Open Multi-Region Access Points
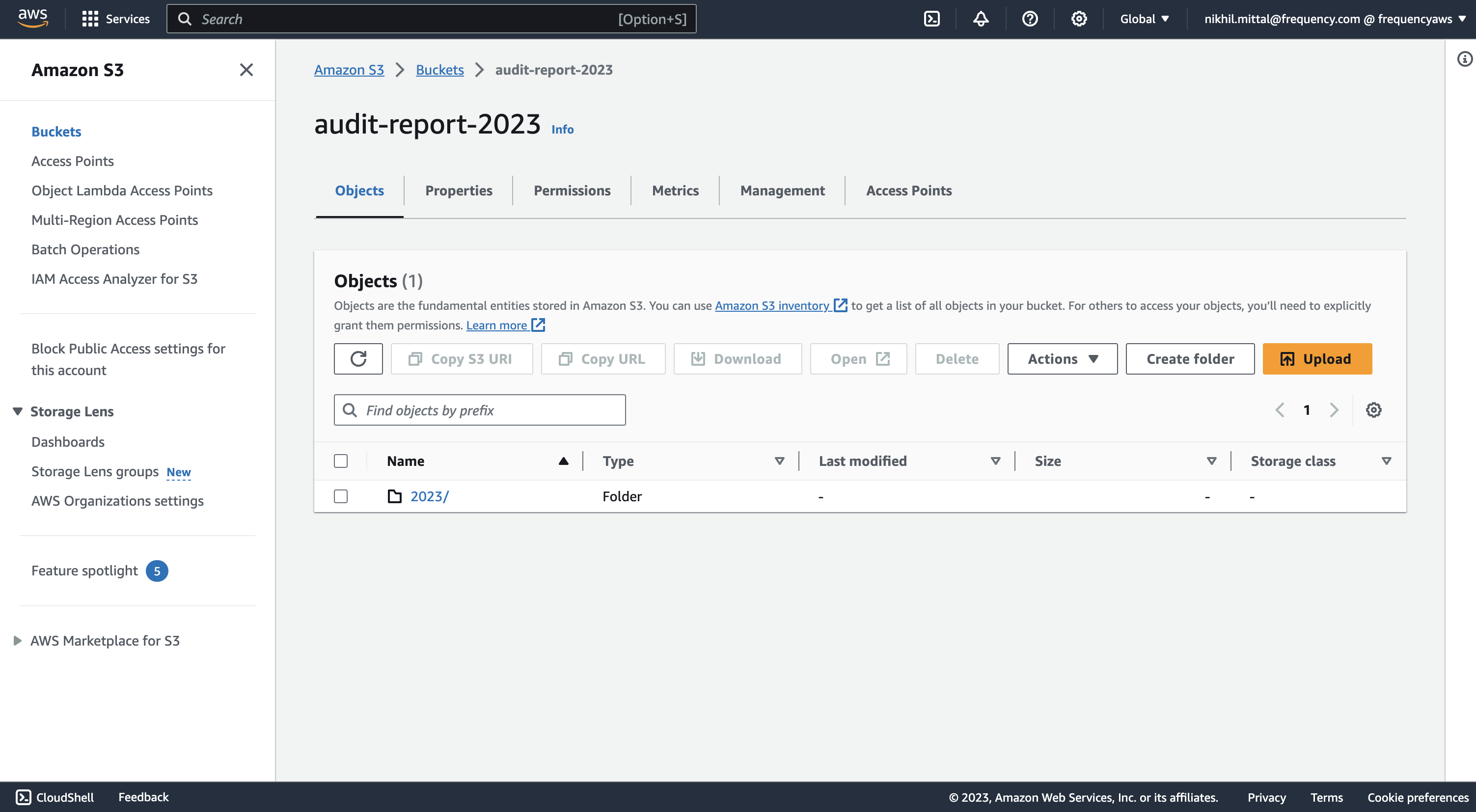 114,220
